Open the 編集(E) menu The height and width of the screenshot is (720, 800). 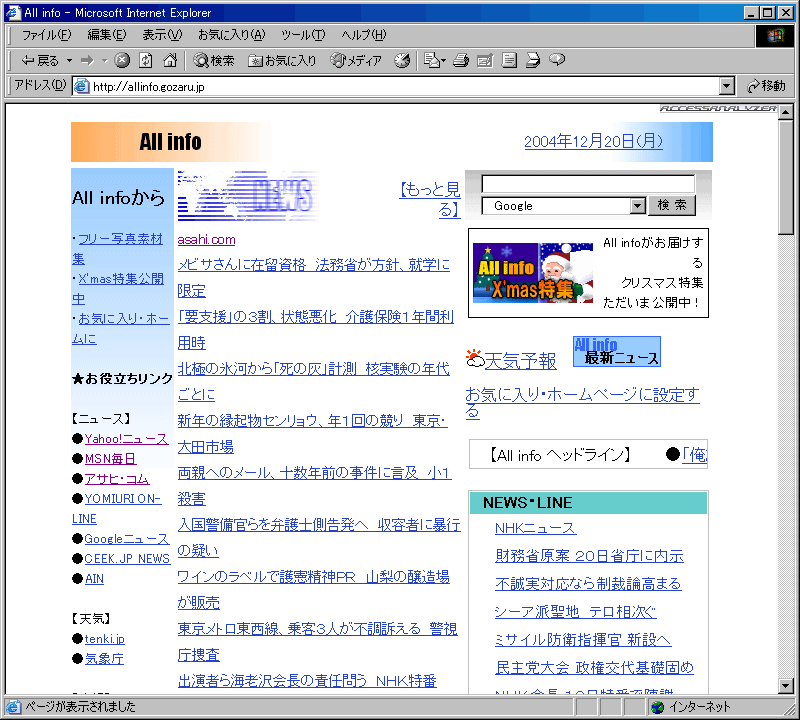click(x=107, y=35)
